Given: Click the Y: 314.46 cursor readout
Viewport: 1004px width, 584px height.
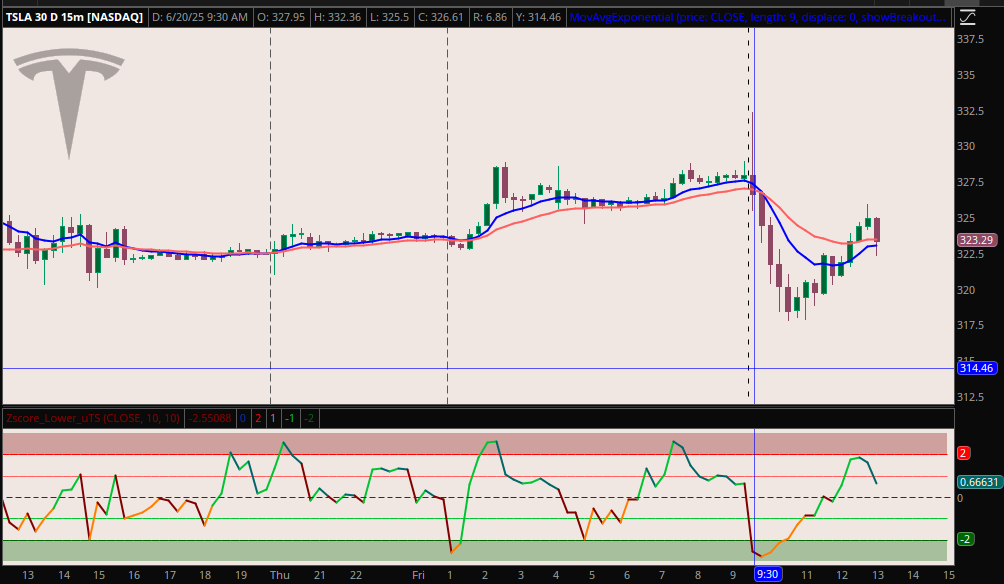Looking at the screenshot, I should coord(538,17).
